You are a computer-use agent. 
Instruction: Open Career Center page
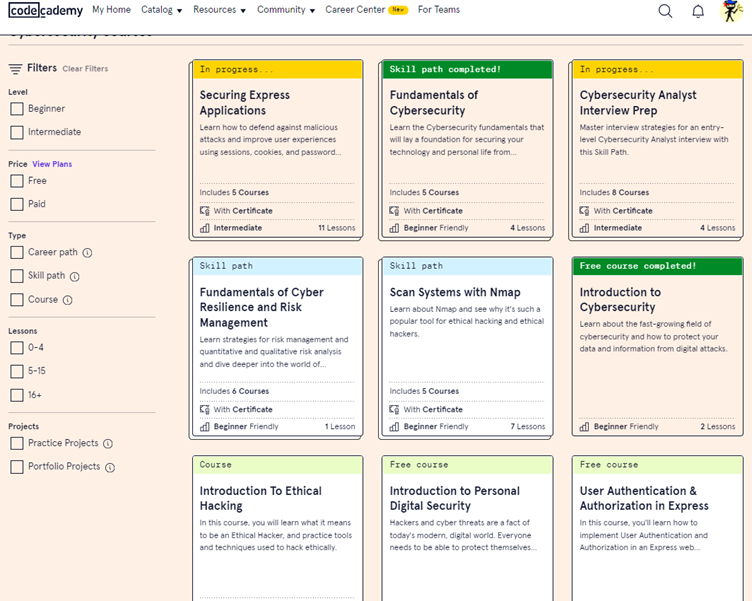[355, 10]
